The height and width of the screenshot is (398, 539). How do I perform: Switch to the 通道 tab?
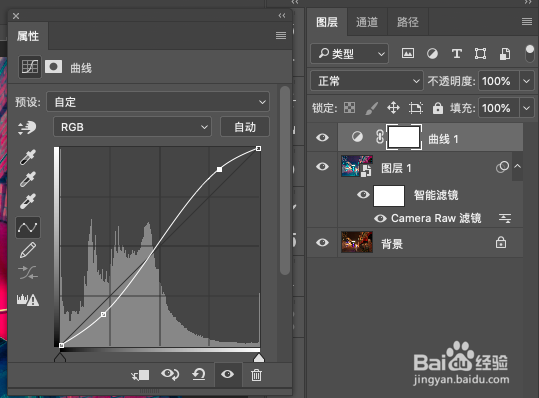[x=367, y=22]
